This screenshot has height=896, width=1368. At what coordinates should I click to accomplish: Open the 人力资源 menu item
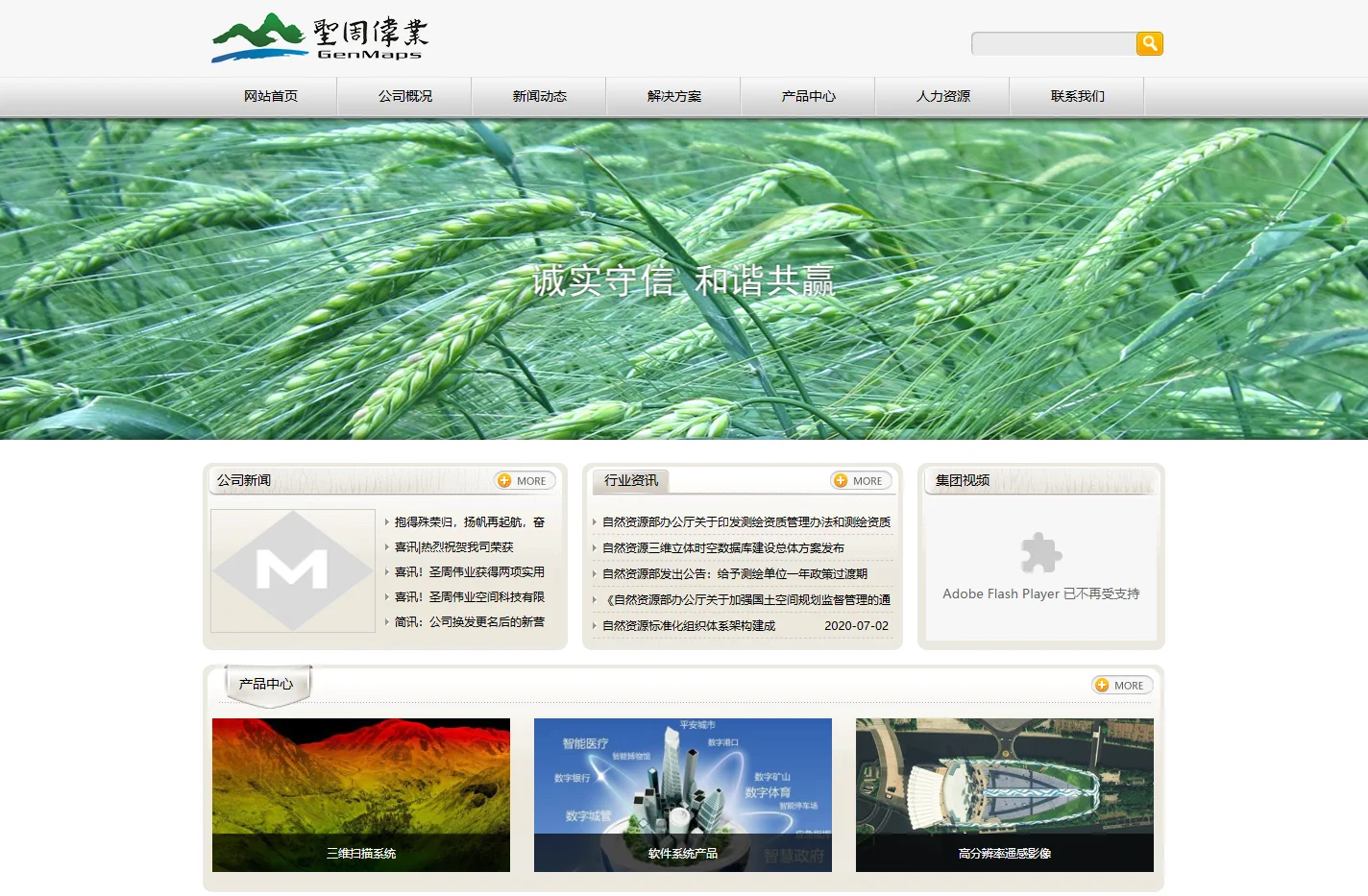tap(943, 96)
